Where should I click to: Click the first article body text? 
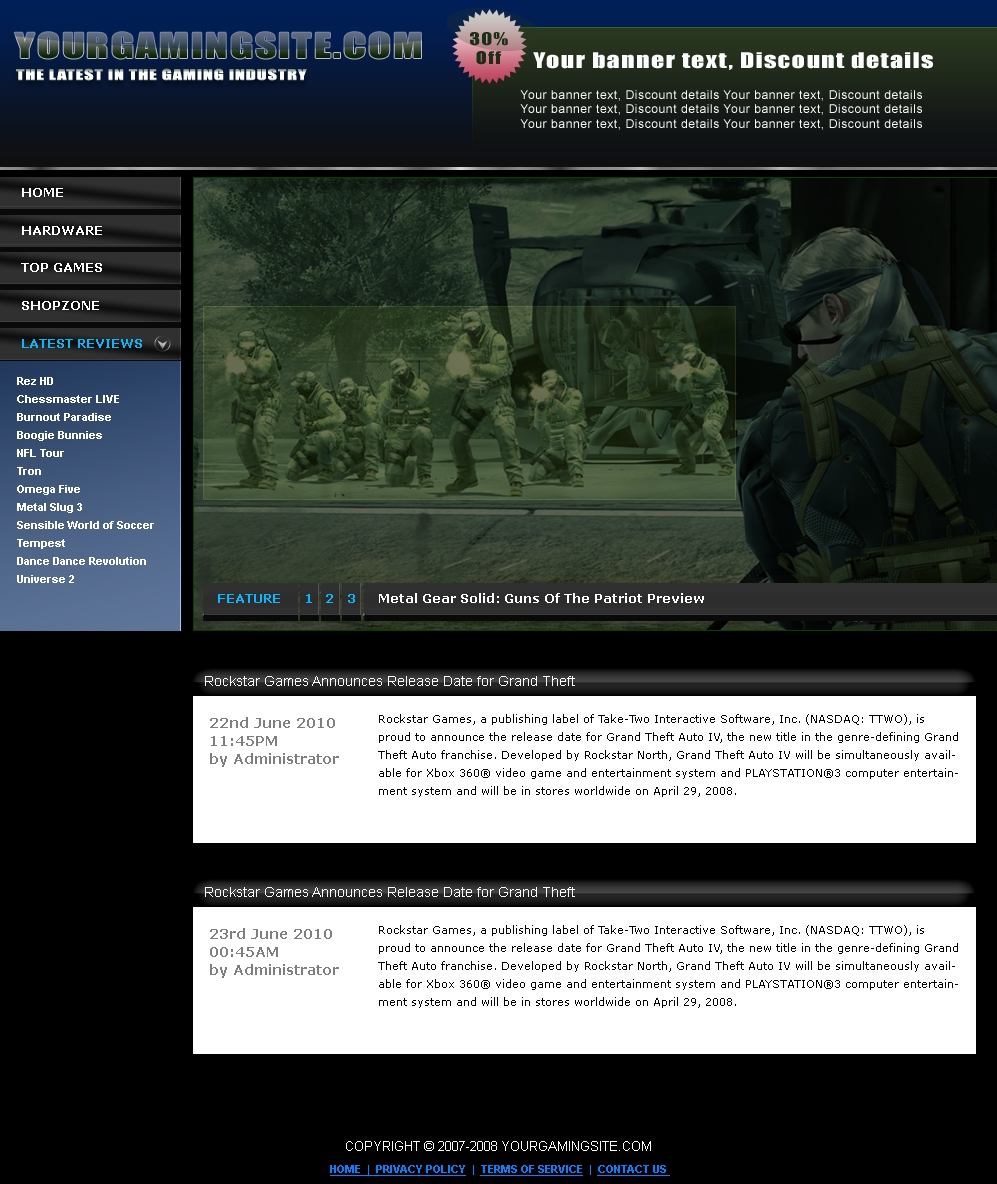668,755
